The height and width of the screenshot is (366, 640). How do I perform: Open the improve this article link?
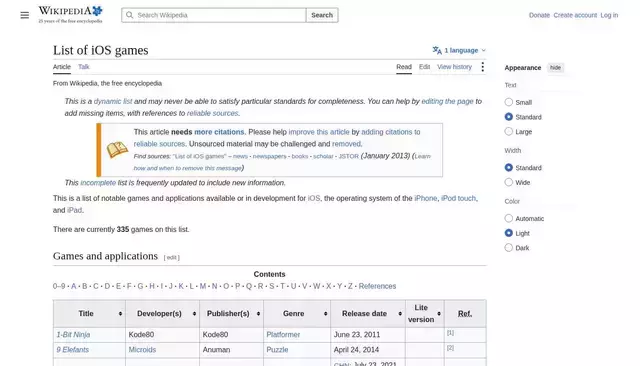[x=319, y=132]
